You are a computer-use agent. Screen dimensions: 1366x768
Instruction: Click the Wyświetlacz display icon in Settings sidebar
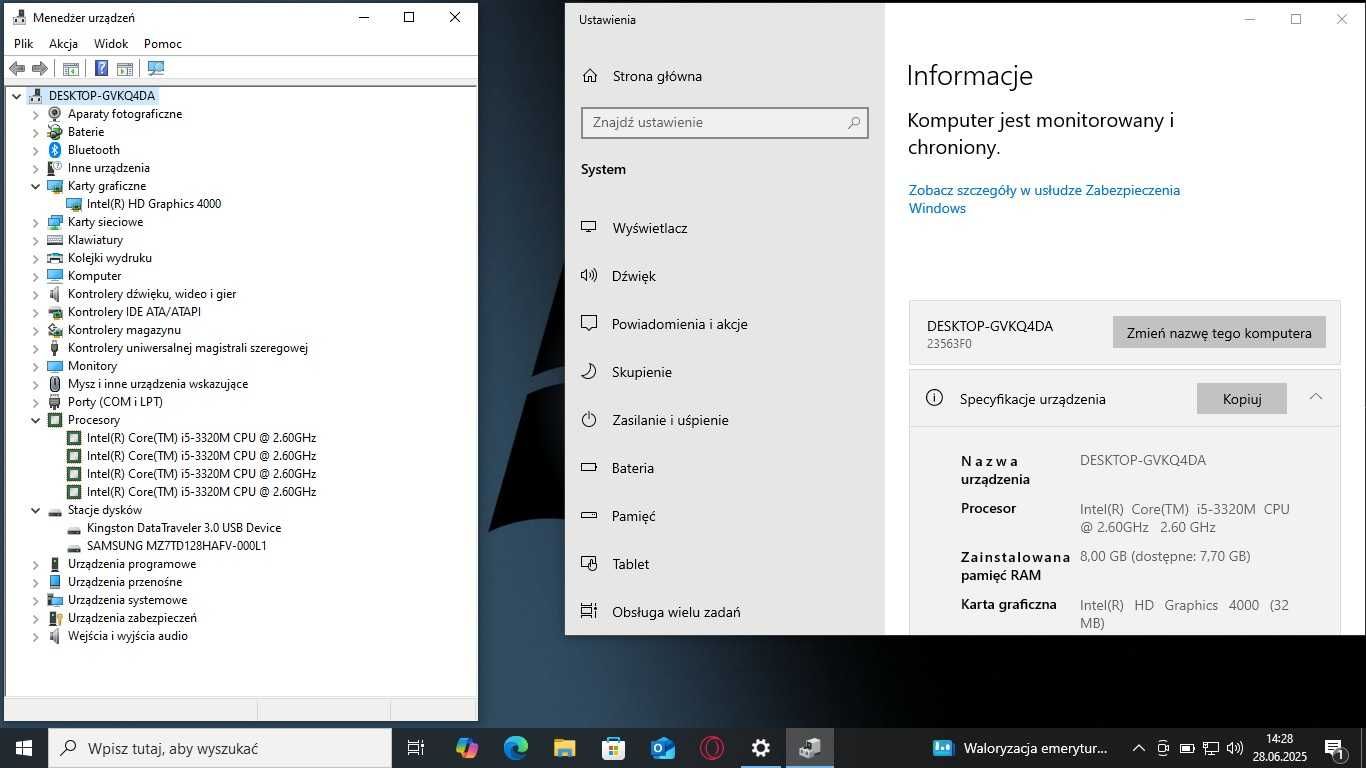tap(589, 227)
